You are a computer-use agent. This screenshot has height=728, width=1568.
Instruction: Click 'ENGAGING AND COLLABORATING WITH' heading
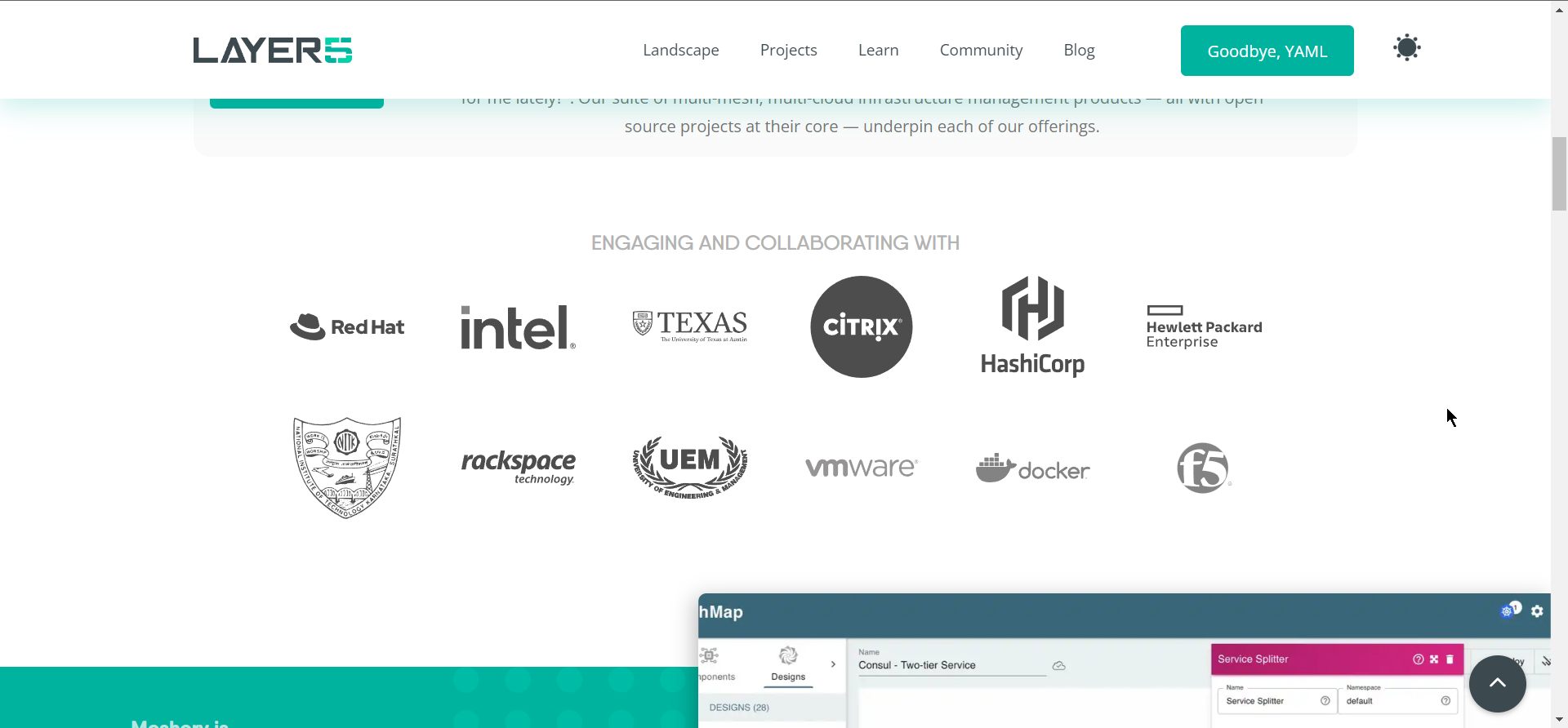(775, 243)
